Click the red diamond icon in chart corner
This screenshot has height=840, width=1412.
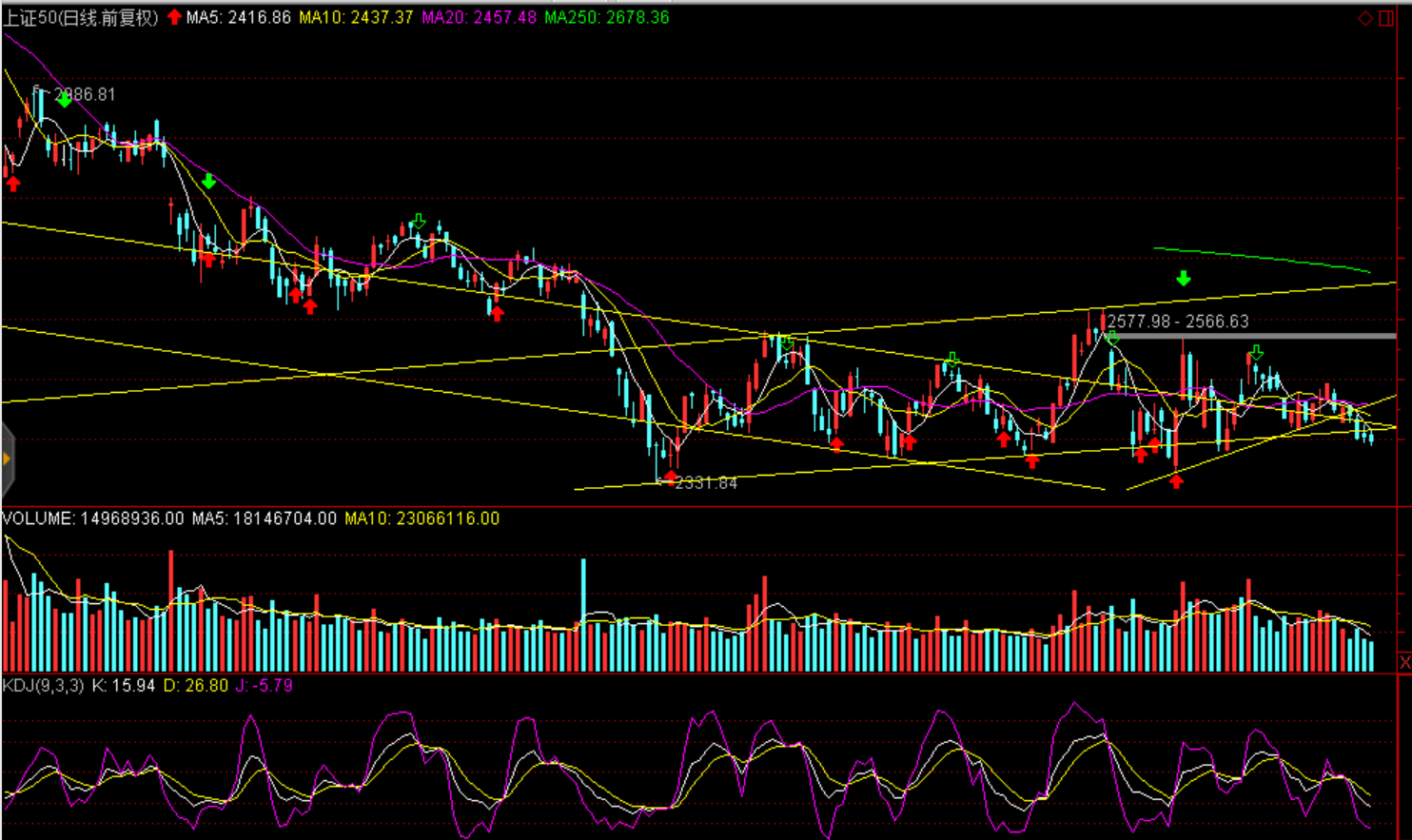(1364, 18)
